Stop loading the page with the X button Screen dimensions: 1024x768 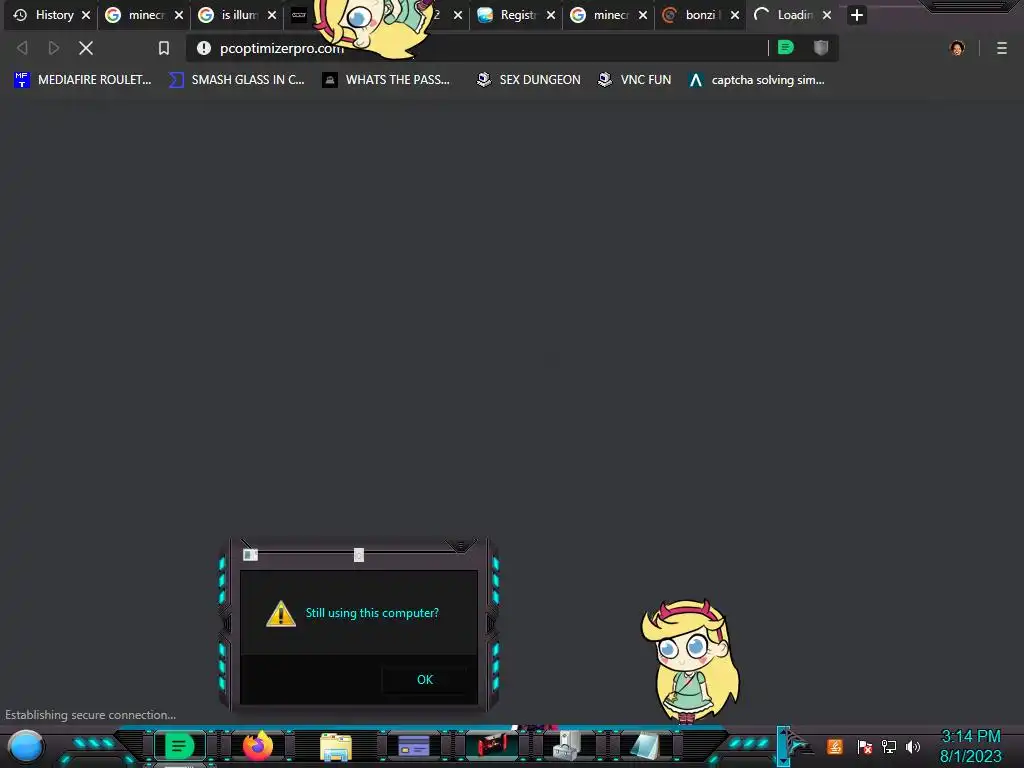point(86,48)
